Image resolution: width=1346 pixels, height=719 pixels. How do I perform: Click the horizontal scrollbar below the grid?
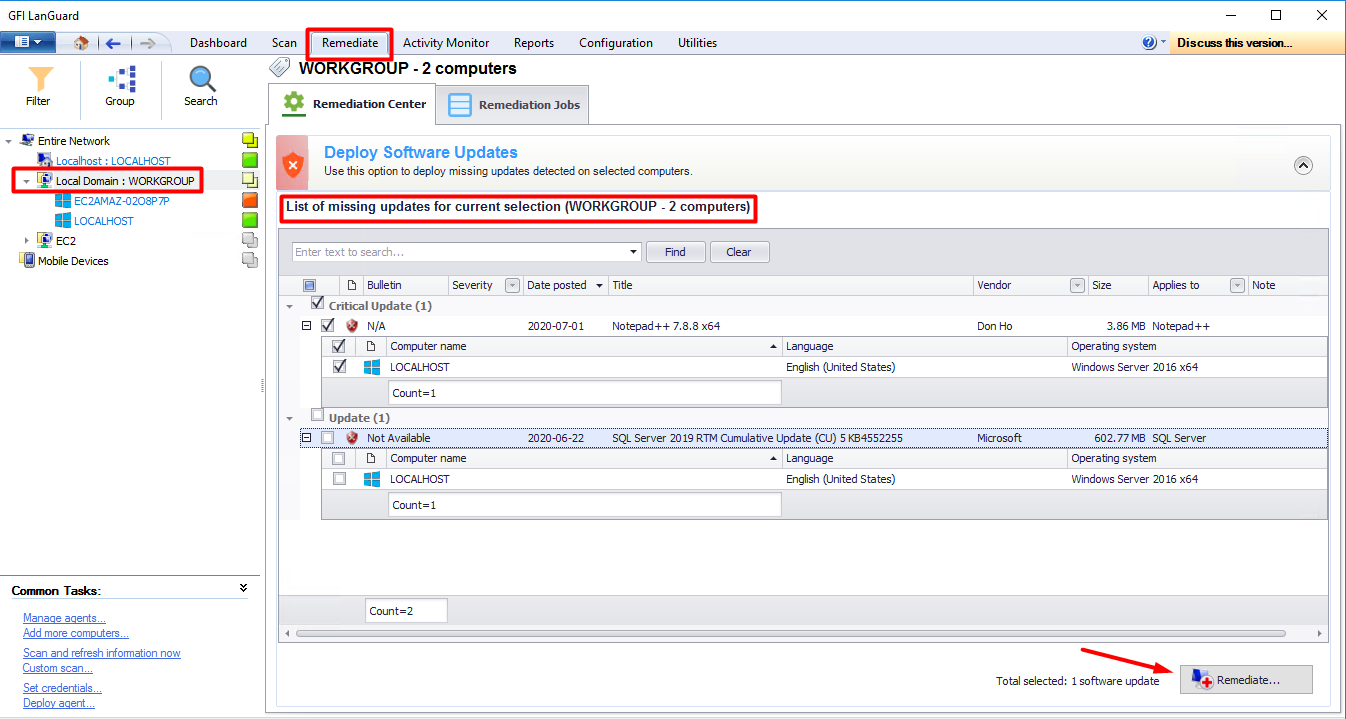click(791, 633)
